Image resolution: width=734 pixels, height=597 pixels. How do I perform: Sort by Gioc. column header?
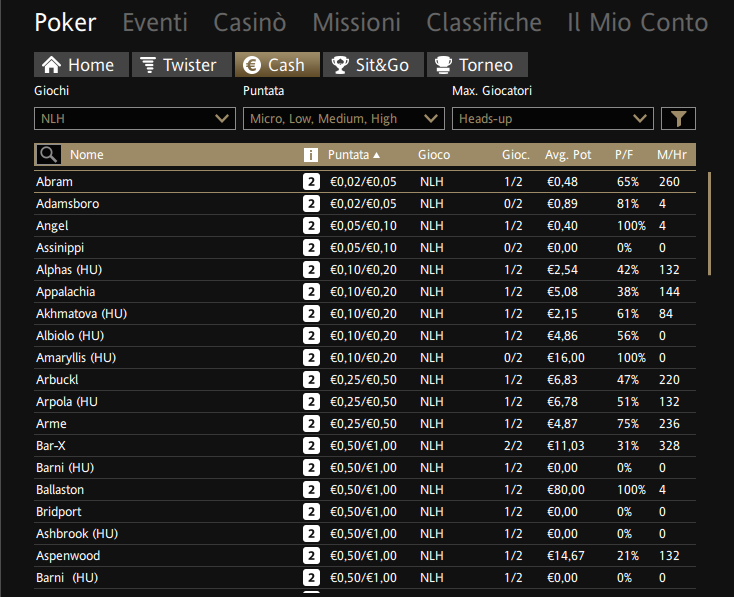[x=516, y=155]
